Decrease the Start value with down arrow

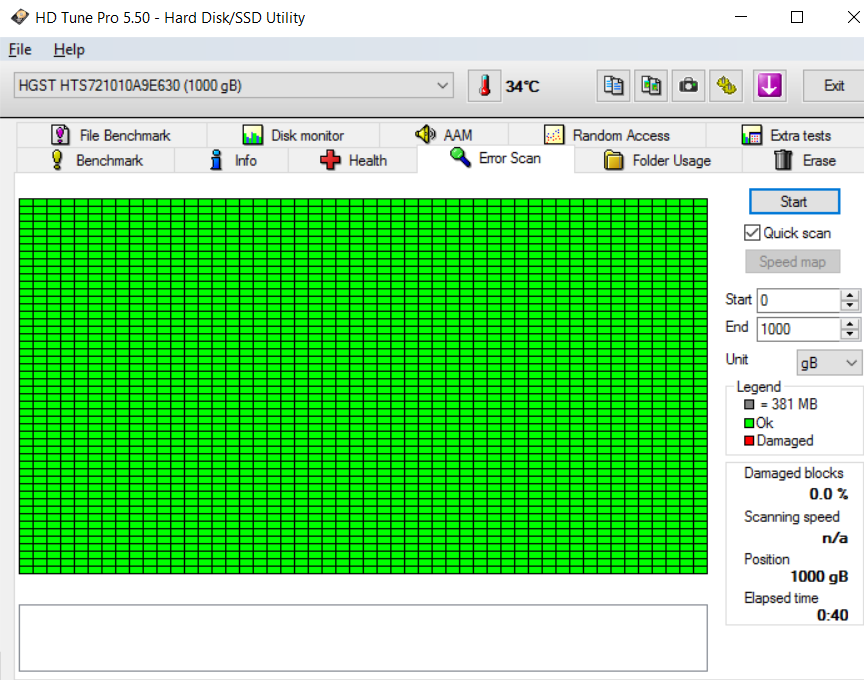tap(850, 306)
